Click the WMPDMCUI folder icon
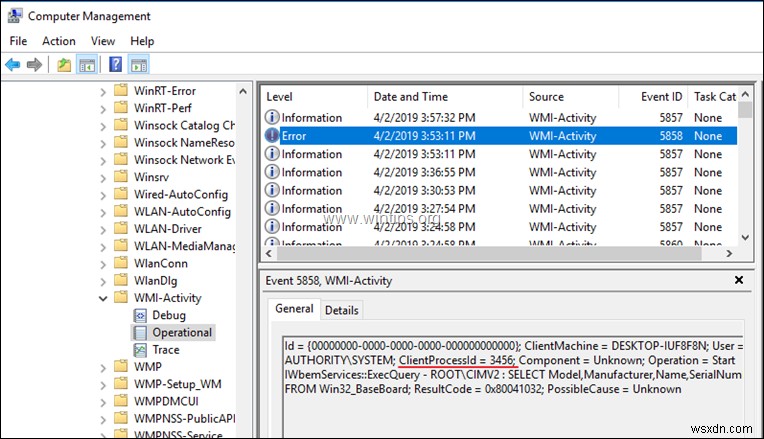This screenshot has width=764, height=439. (x=121, y=401)
